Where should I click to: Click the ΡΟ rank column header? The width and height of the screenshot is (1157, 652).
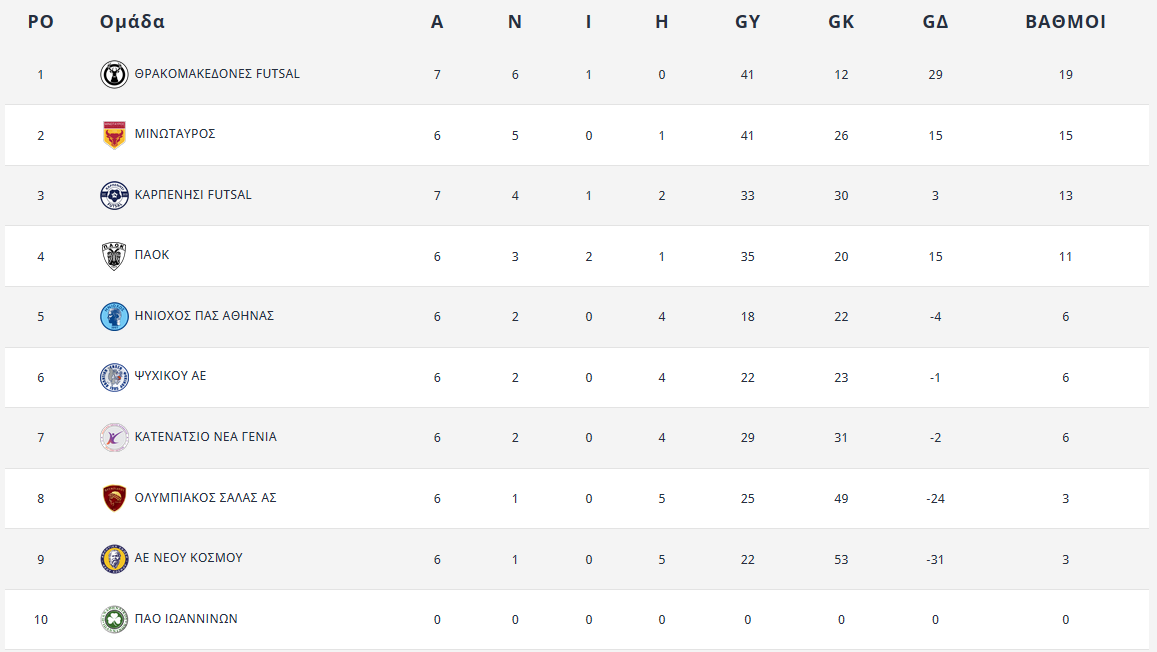[x=40, y=22]
